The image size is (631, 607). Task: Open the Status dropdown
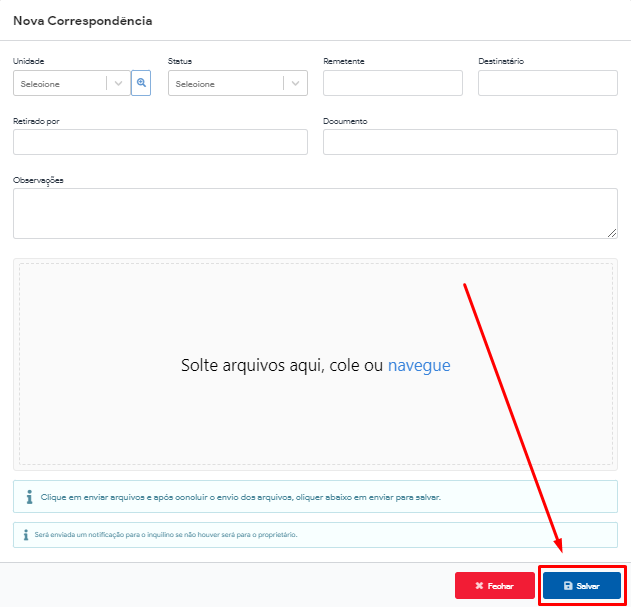(x=238, y=83)
